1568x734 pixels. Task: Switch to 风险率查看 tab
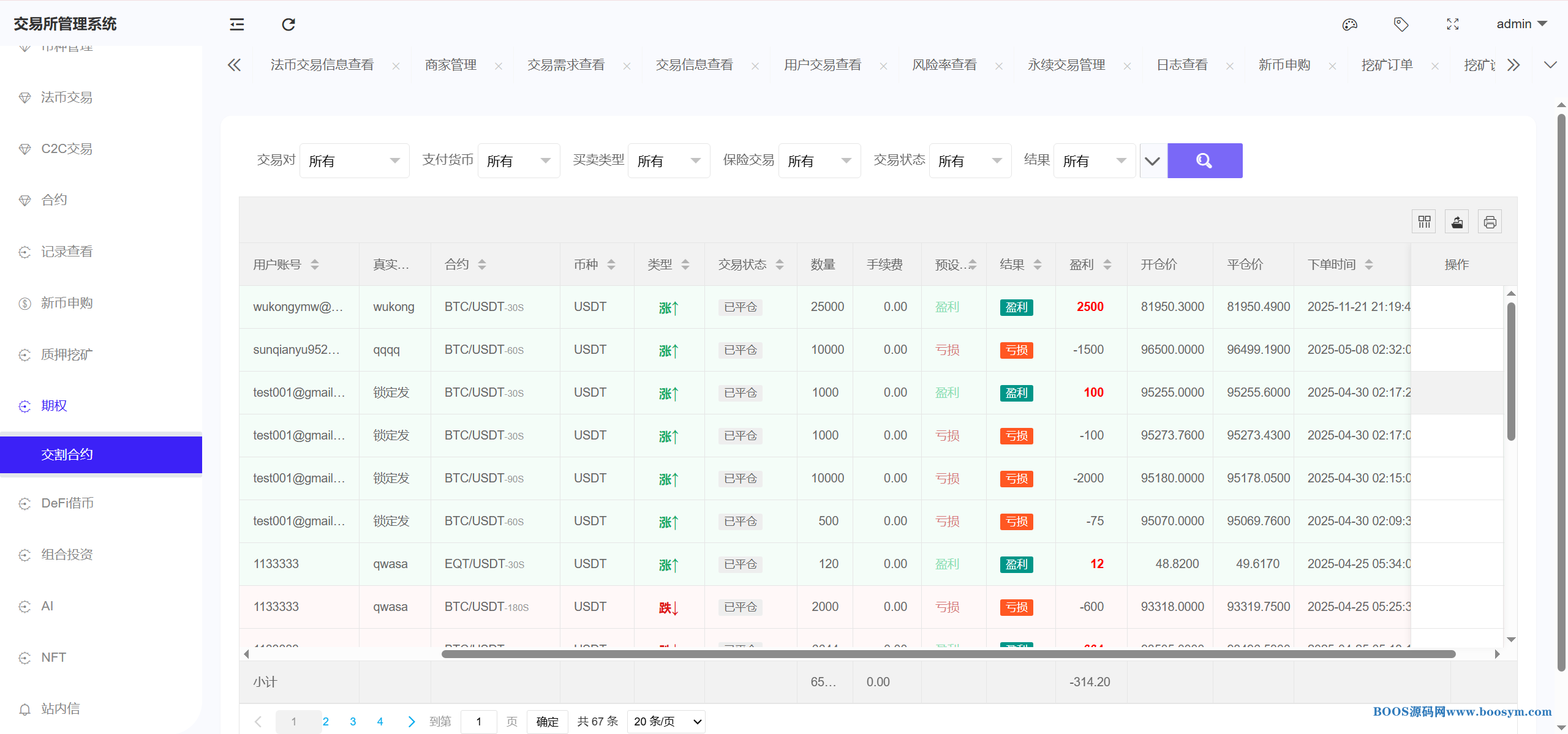point(944,65)
